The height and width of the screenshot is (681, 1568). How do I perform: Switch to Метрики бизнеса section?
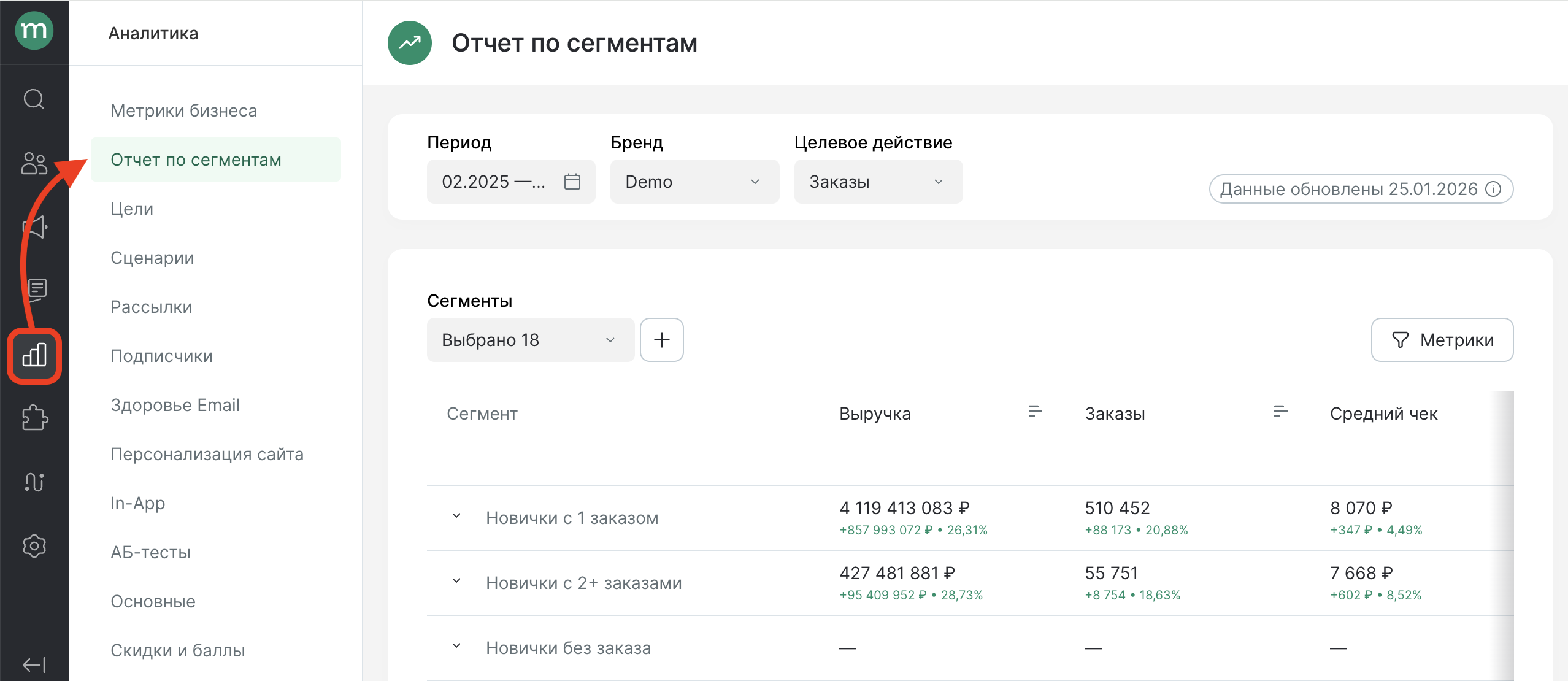click(184, 110)
